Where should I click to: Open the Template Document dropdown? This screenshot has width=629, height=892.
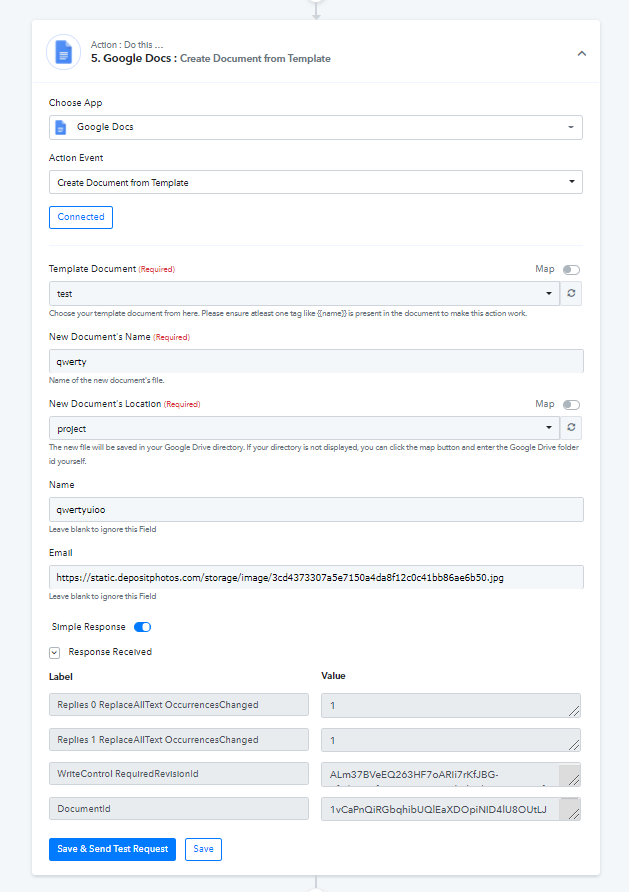pyautogui.click(x=304, y=294)
